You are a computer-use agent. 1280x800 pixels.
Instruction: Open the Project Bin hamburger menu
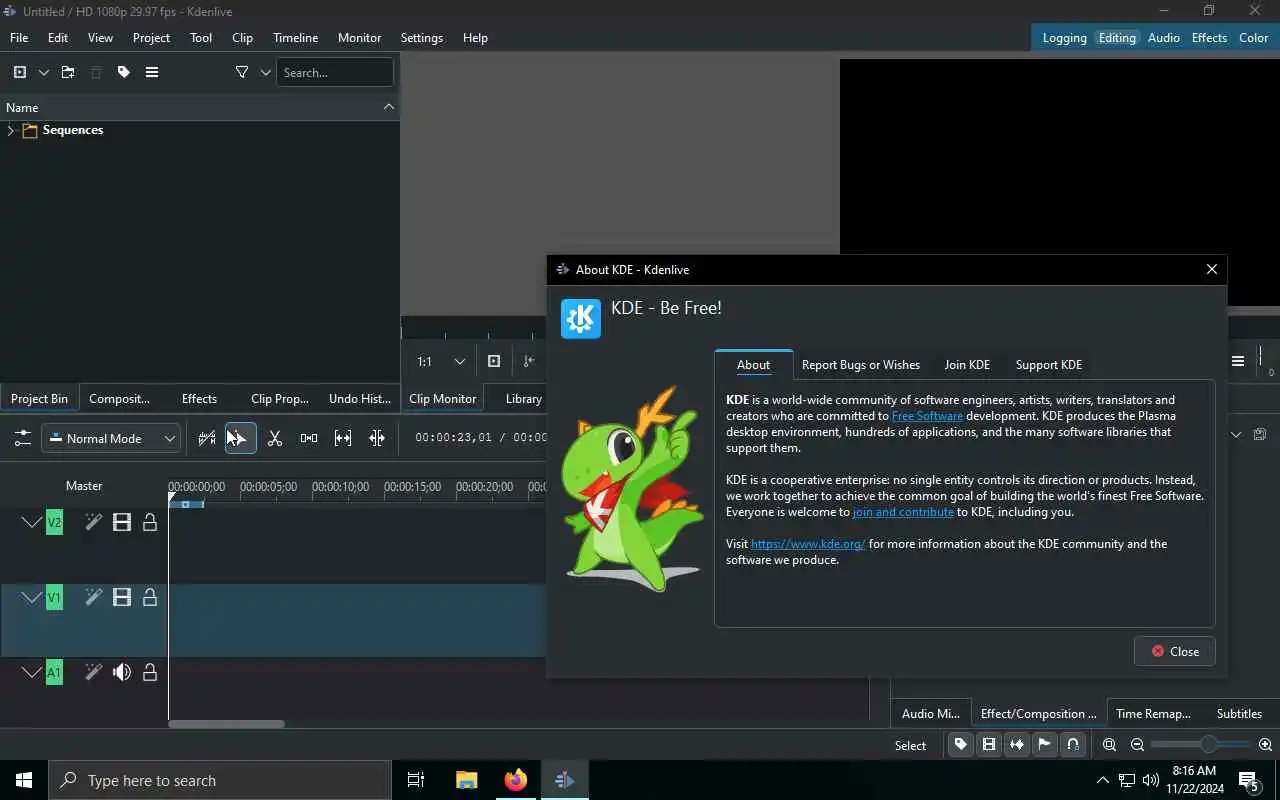(152, 72)
